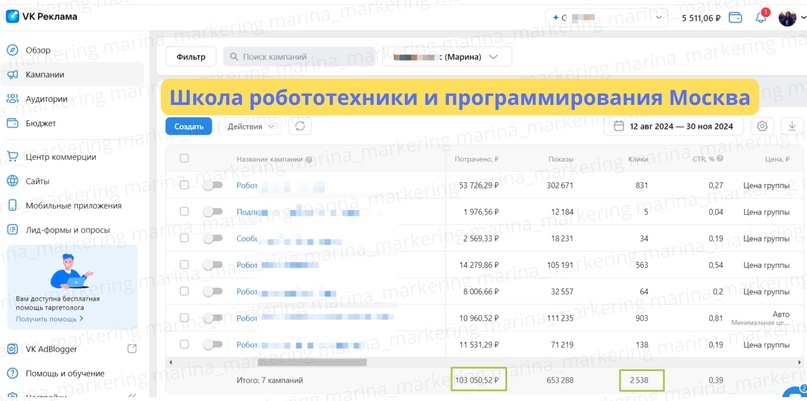Sort by Показы column header
The width and height of the screenshot is (807, 401).
point(560,159)
